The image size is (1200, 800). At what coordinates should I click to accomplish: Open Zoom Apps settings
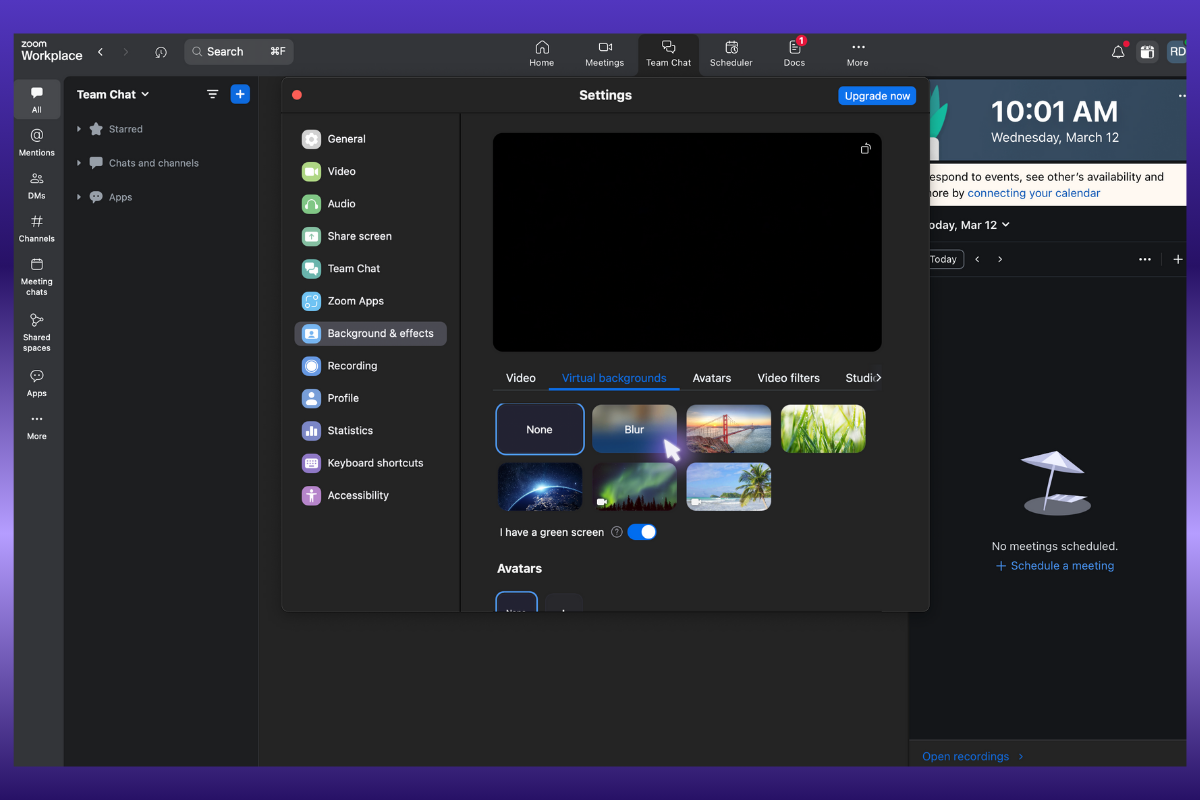[x=370, y=301]
